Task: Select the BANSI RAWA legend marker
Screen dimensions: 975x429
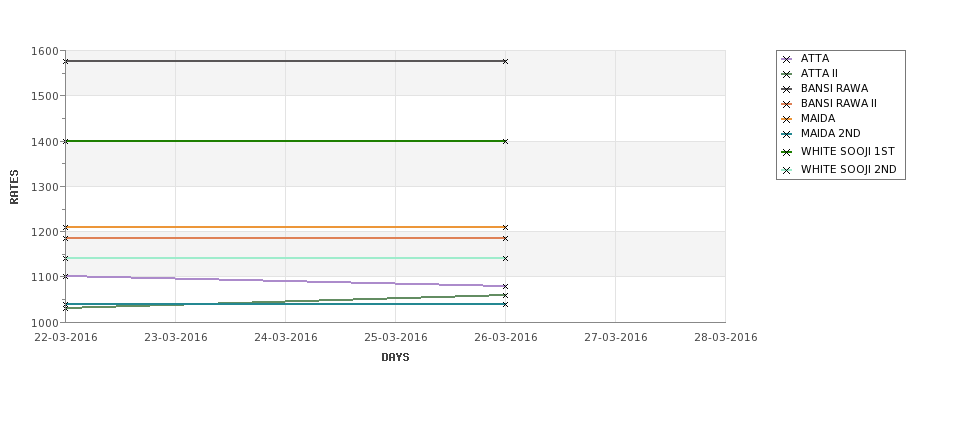Action: pyautogui.click(x=787, y=89)
